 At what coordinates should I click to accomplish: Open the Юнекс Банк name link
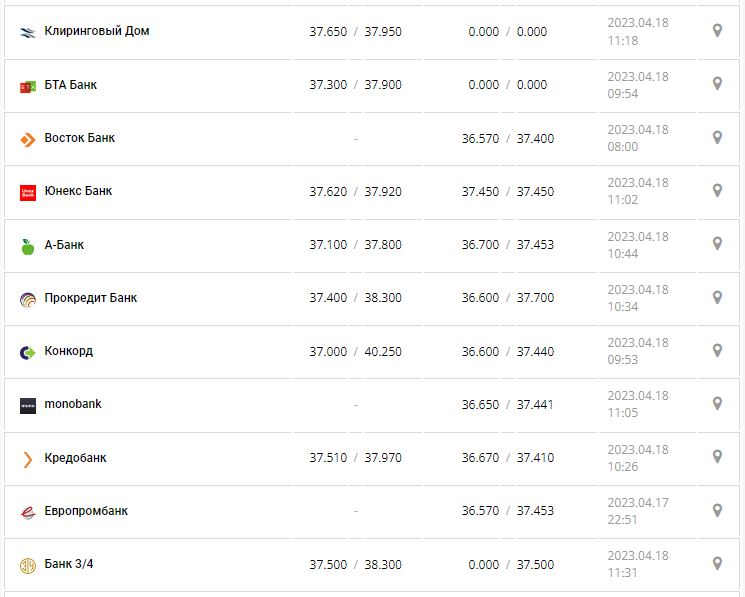pos(78,191)
